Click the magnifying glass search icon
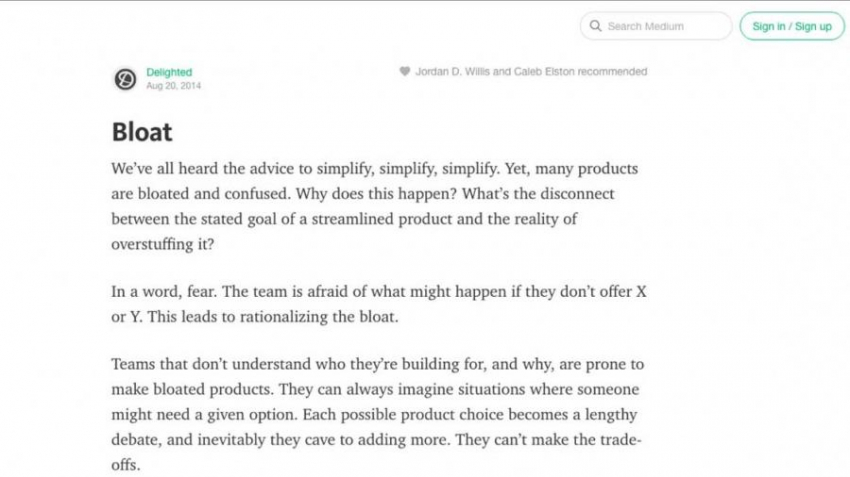Screen dimensions: 850x477 point(596,26)
